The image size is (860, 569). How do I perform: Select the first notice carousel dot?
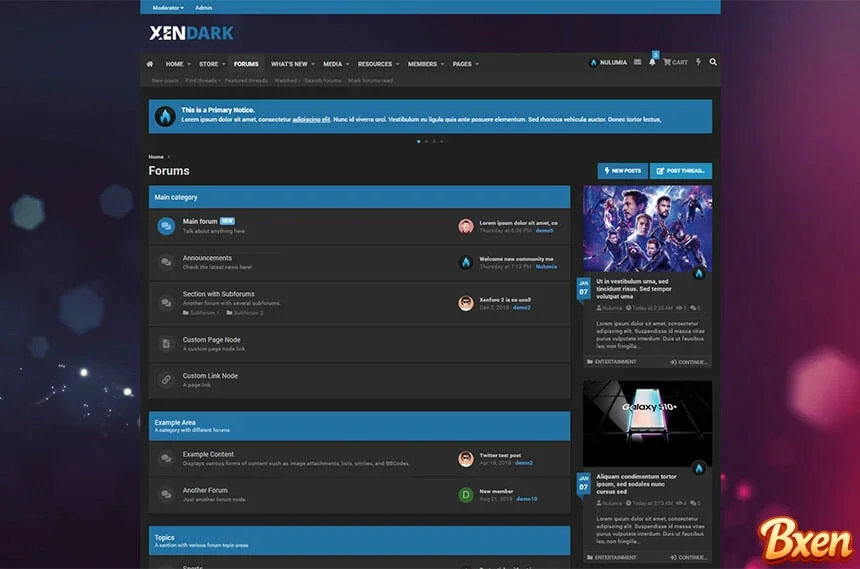tap(419, 142)
